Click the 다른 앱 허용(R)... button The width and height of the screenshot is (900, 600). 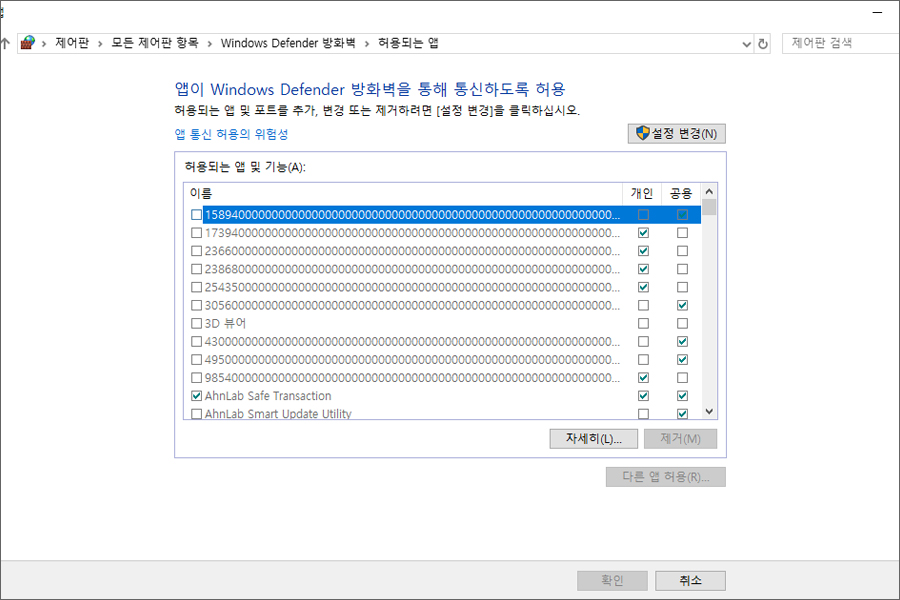click(666, 477)
